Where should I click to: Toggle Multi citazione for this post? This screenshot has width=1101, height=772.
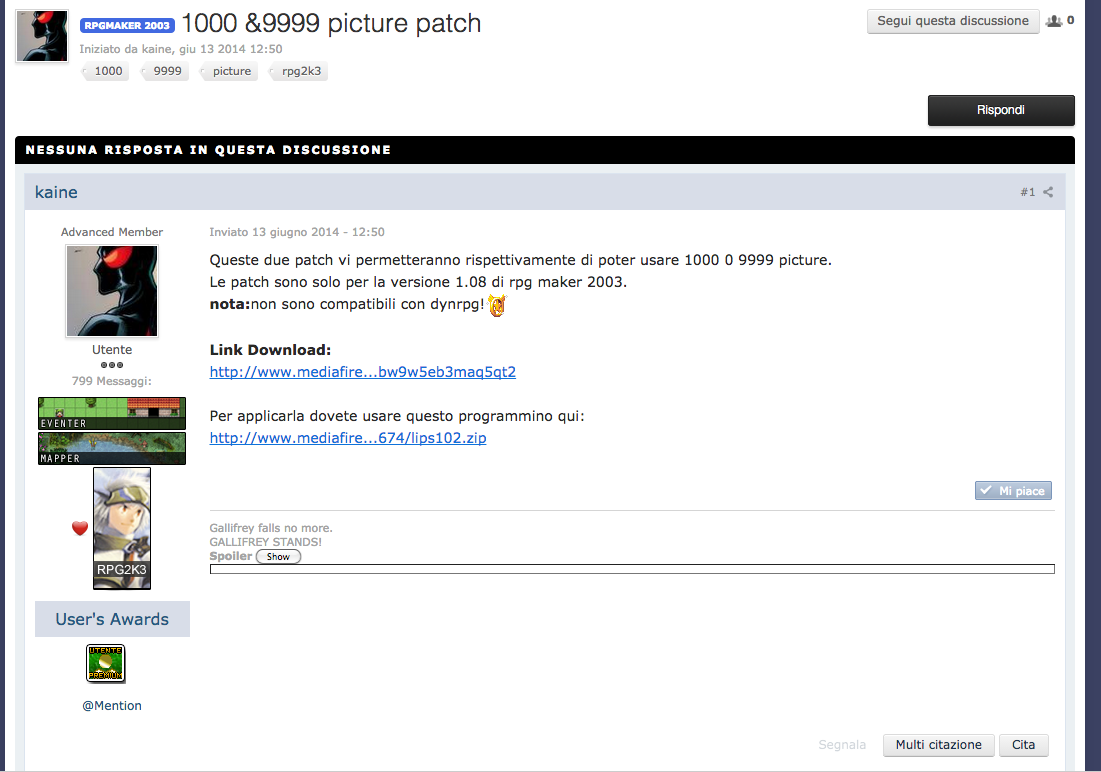coord(938,745)
